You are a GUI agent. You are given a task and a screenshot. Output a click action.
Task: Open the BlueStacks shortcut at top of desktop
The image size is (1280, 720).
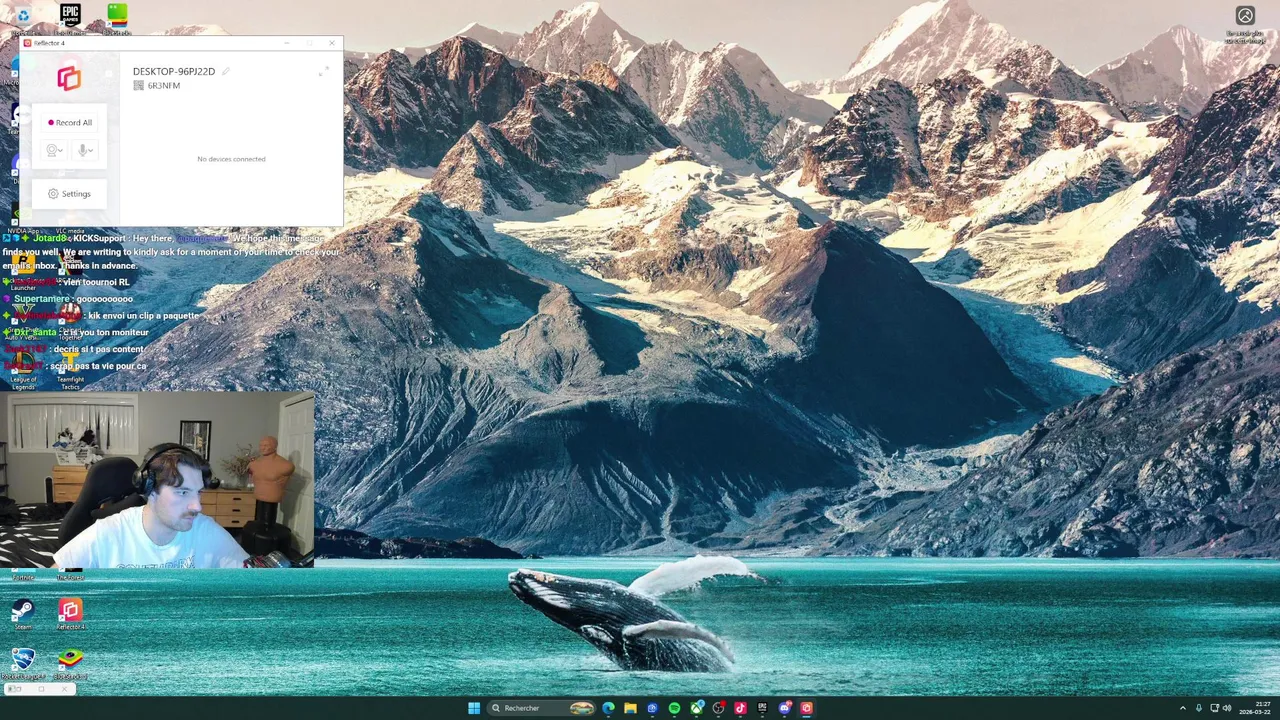click(x=117, y=16)
